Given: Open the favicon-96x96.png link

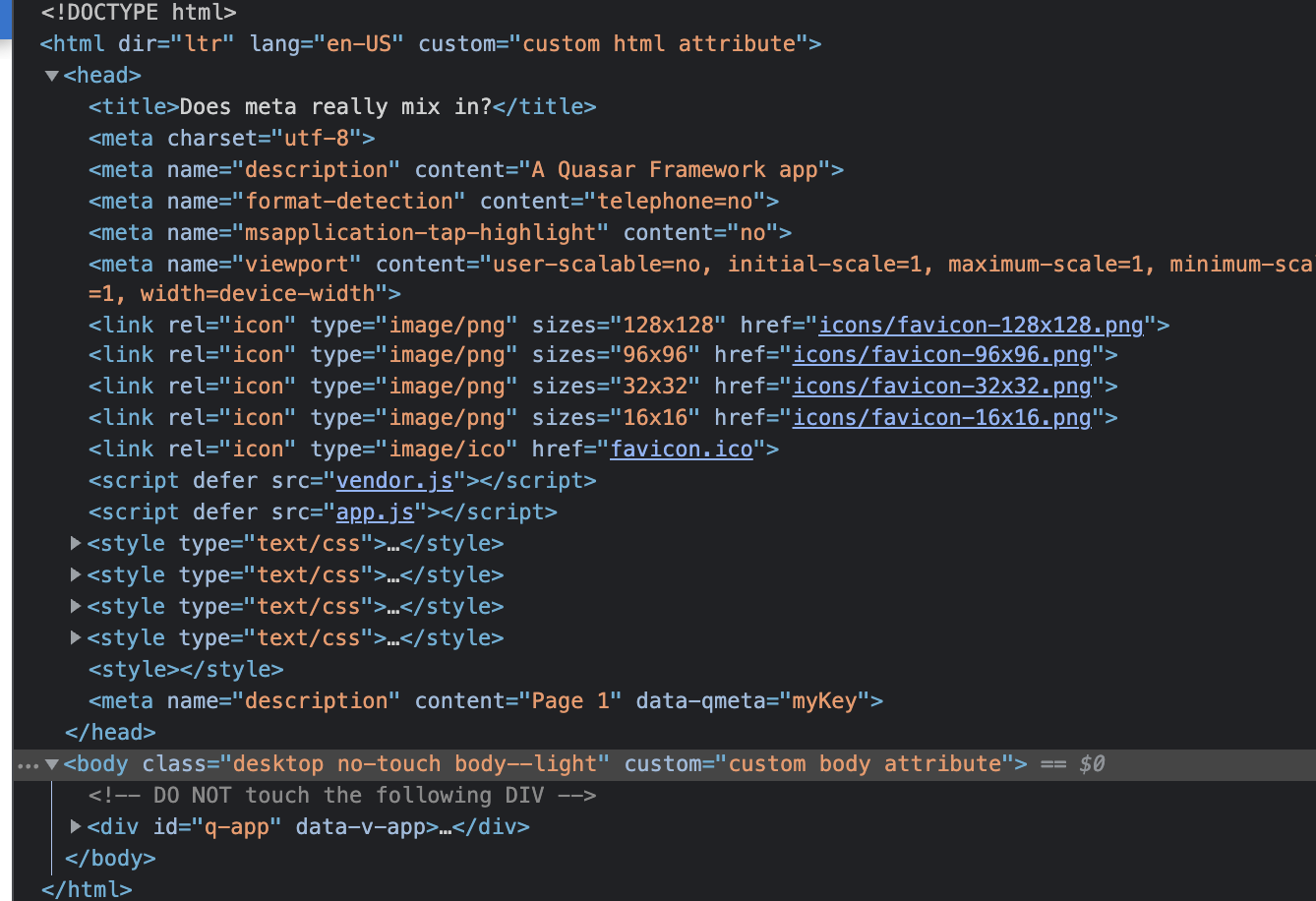Looking at the screenshot, I should click(x=942, y=355).
